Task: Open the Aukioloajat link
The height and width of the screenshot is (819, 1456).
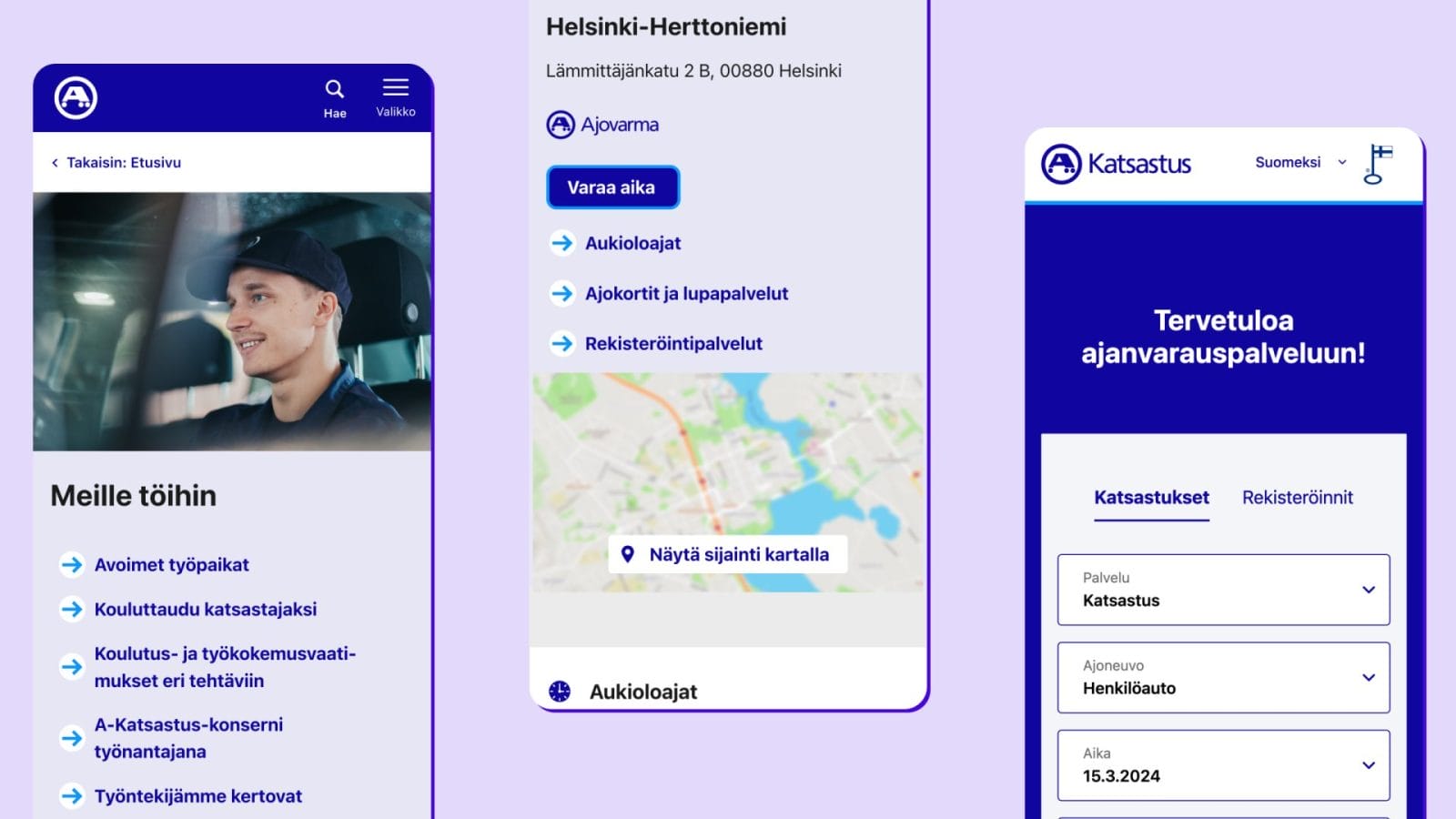Action: pos(634,243)
